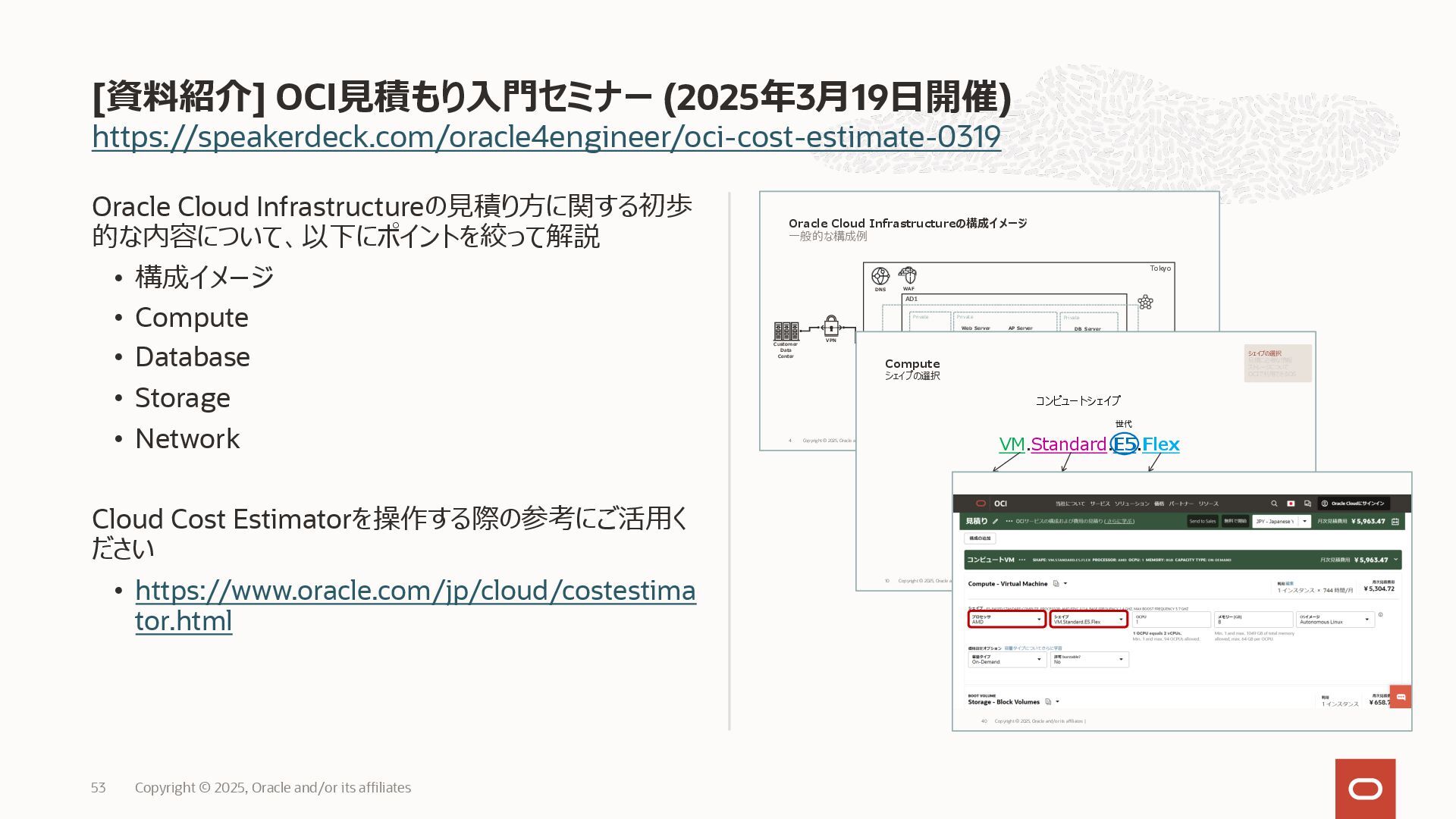The image size is (1456, 819).
Task: Click the WAF shield icon in diagram
Action: pyautogui.click(x=907, y=275)
